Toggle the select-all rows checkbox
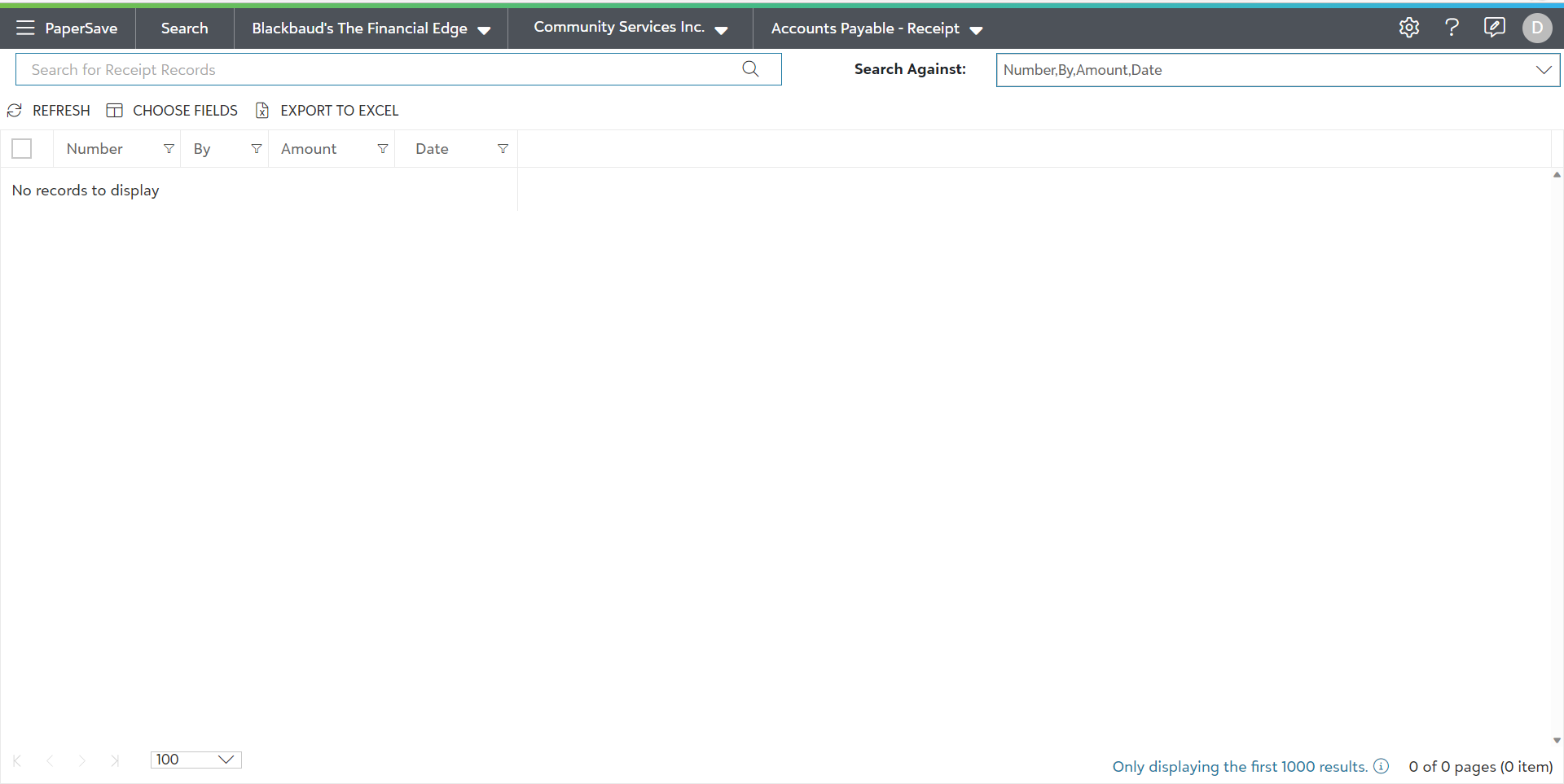Image resolution: width=1564 pixels, height=784 pixels. 22,149
